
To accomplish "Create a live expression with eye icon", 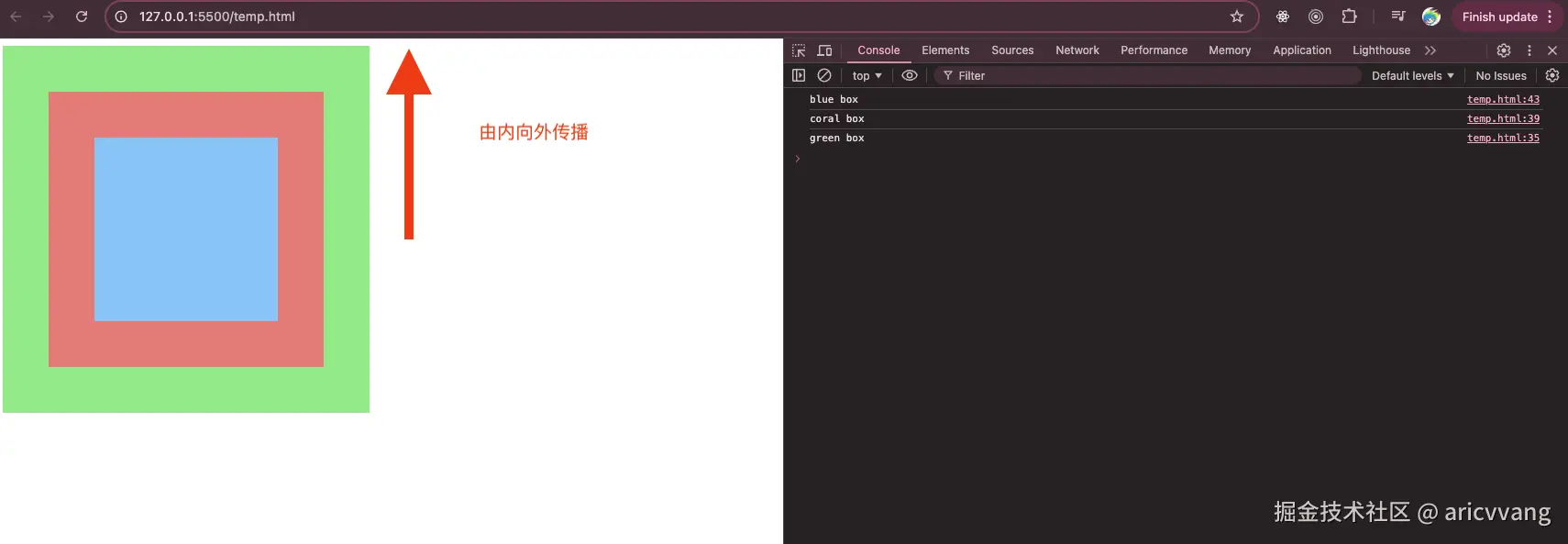I will coord(910,75).
